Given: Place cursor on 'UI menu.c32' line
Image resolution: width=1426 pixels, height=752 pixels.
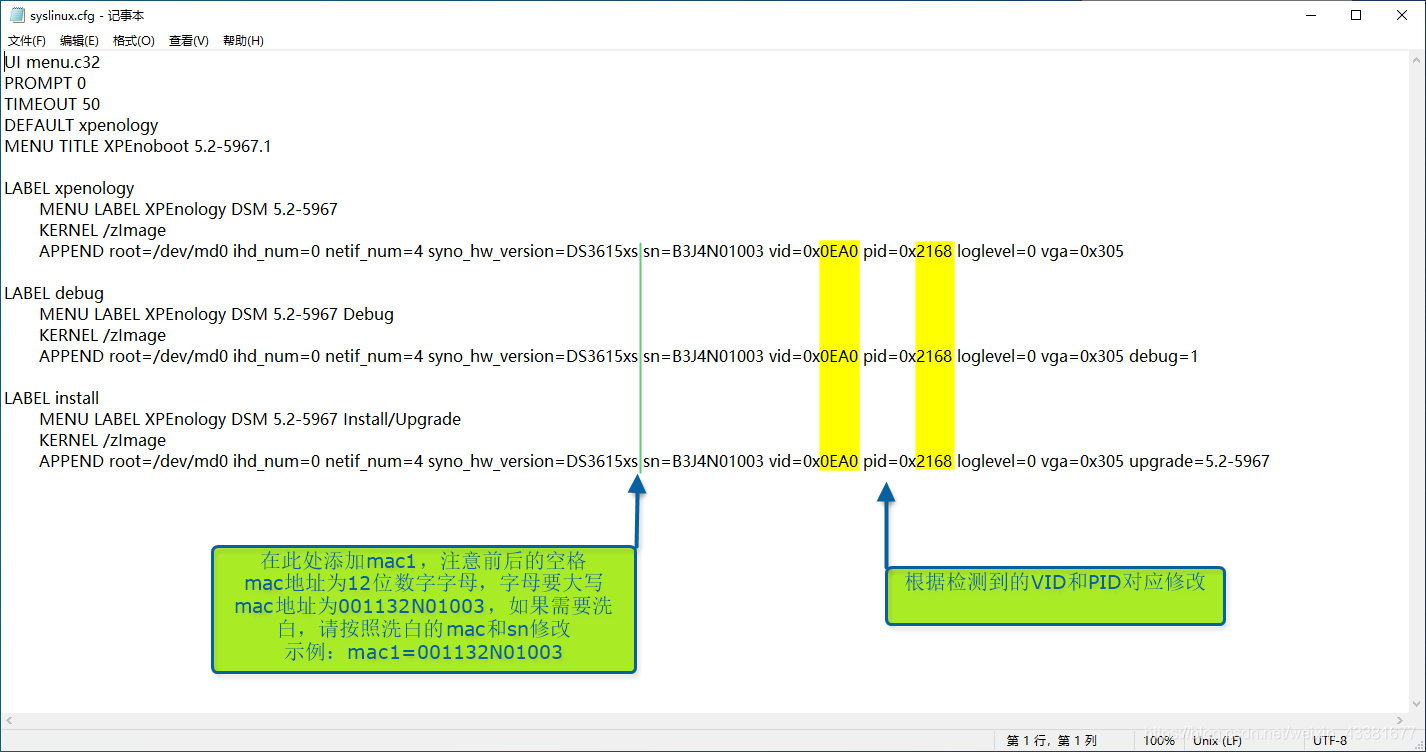Looking at the screenshot, I should coord(52,62).
